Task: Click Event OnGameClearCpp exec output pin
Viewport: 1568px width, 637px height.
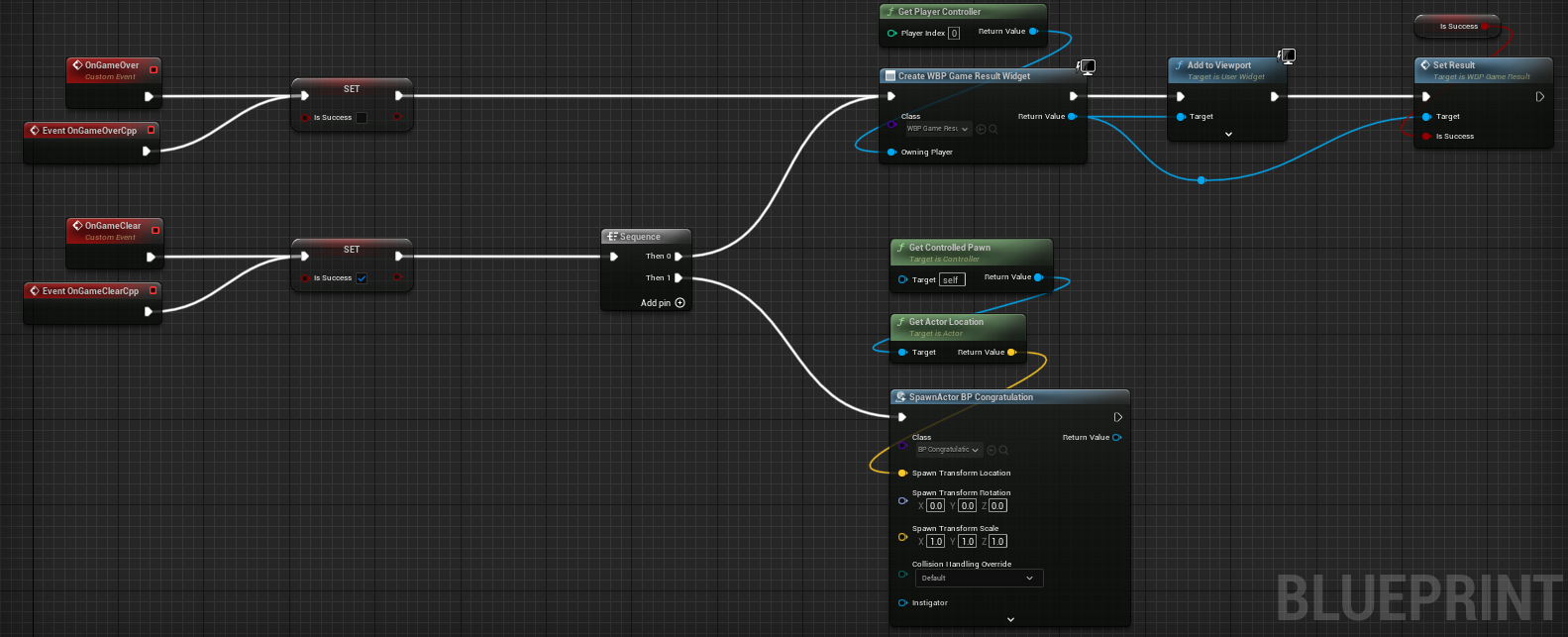Action: pyautogui.click(x=148, y=311)
